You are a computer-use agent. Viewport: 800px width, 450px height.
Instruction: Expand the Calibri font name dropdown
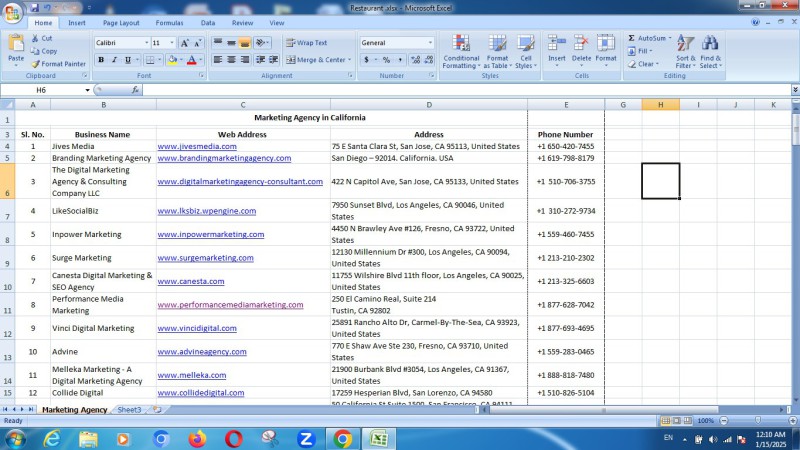pos(144,43)
